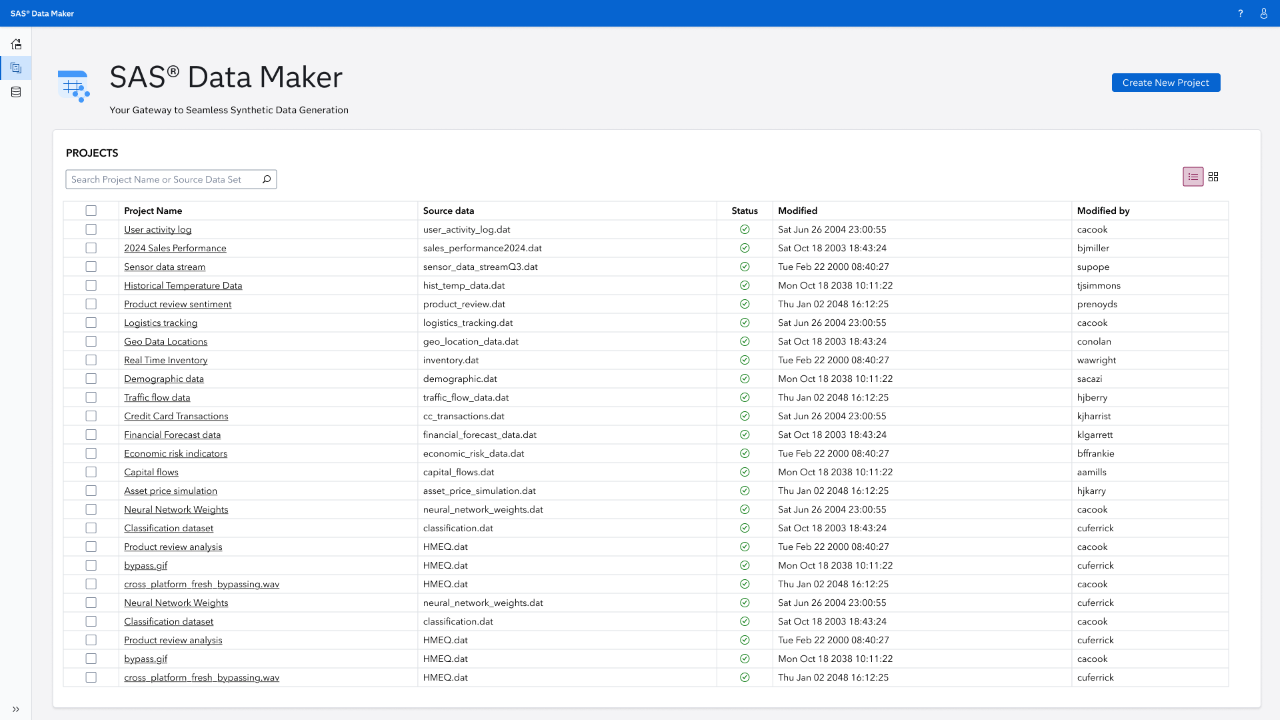The image size is (1280, 720).
Task: Switch to list view
Action: pos(1193,177)
